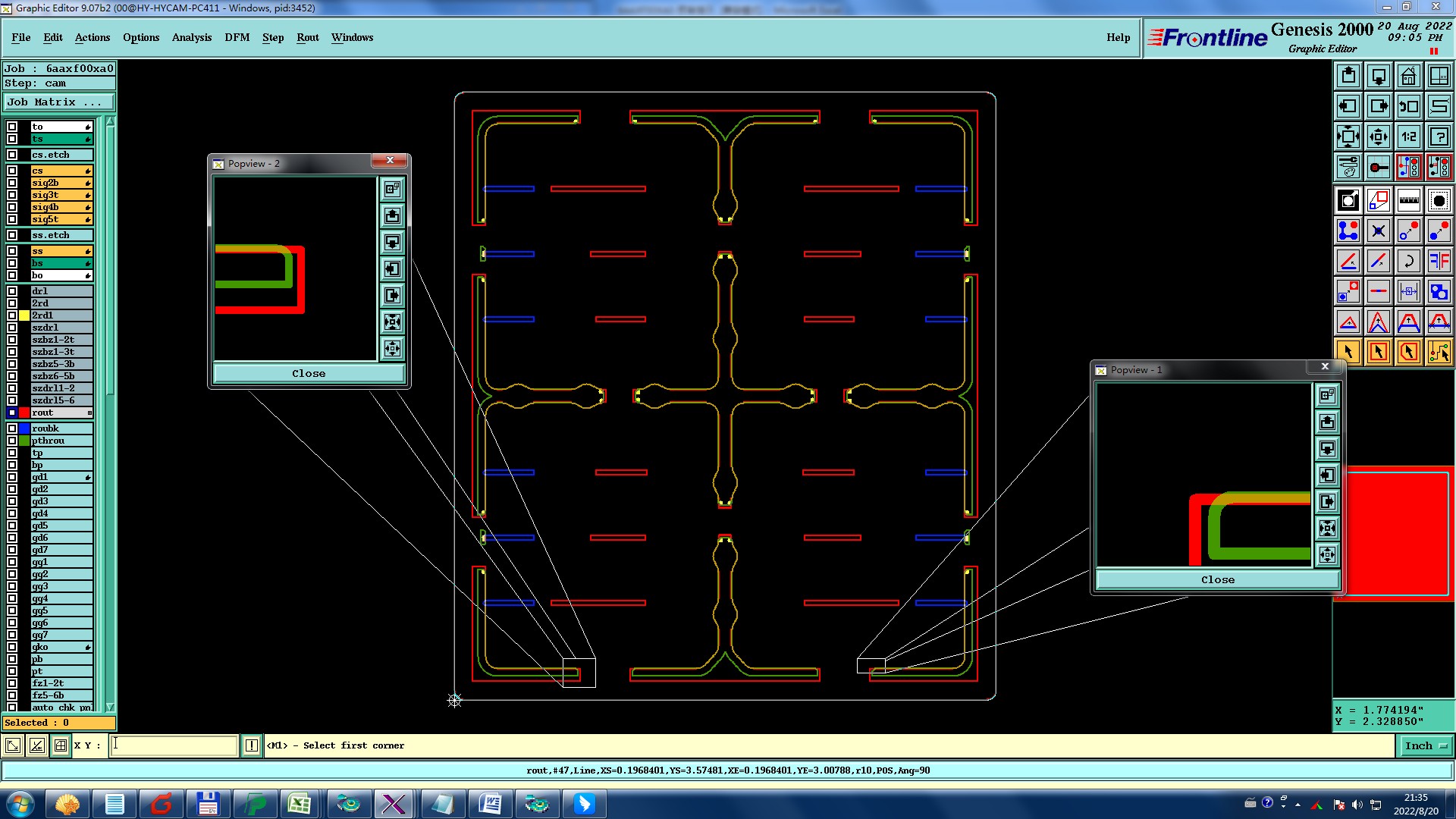Select the pan down icon

tap(1379, 76)
